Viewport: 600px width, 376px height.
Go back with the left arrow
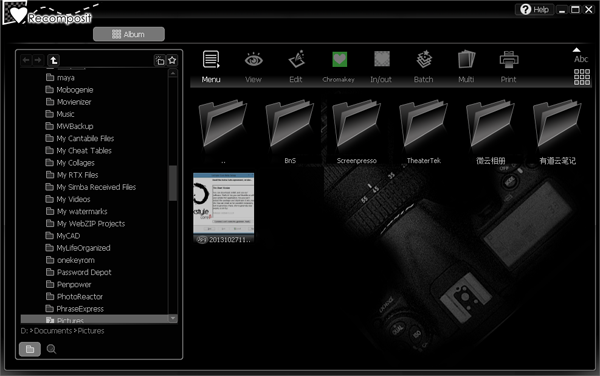[x=26, y=60]
